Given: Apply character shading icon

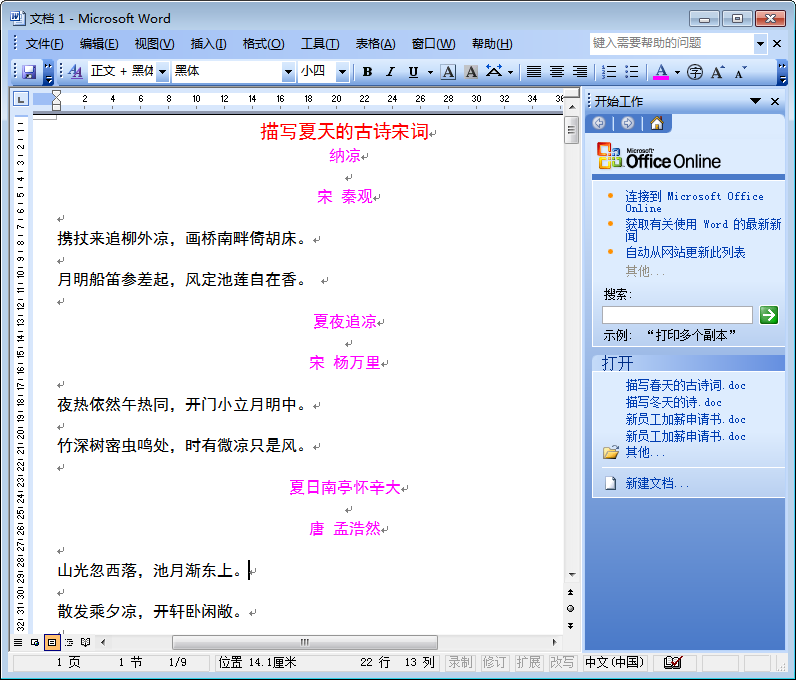Looking at the screenshot, I should point(471,72).
